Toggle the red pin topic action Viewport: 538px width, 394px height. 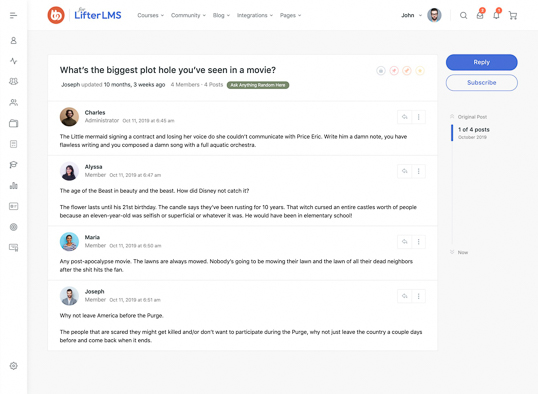point(394,71)
